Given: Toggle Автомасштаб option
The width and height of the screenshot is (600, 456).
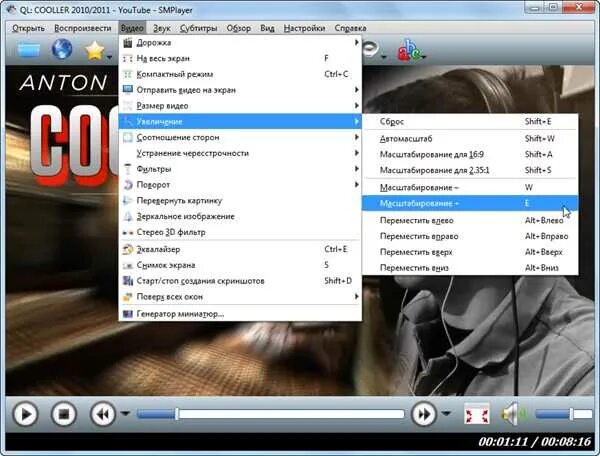Looking at the screenshot, I should click(x=470, y=139).
